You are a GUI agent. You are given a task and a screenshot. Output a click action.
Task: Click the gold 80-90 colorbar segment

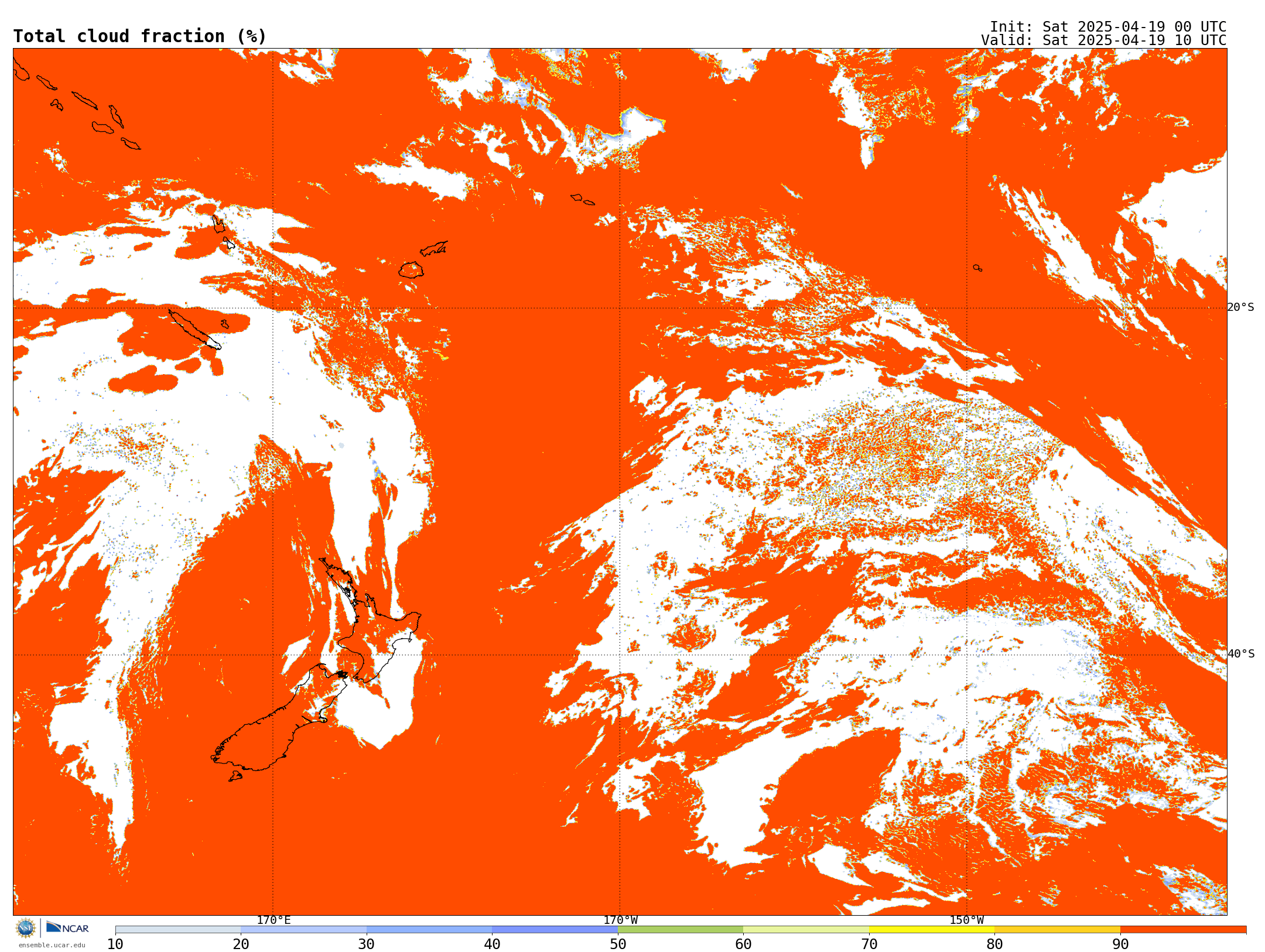click(1057, 930)
